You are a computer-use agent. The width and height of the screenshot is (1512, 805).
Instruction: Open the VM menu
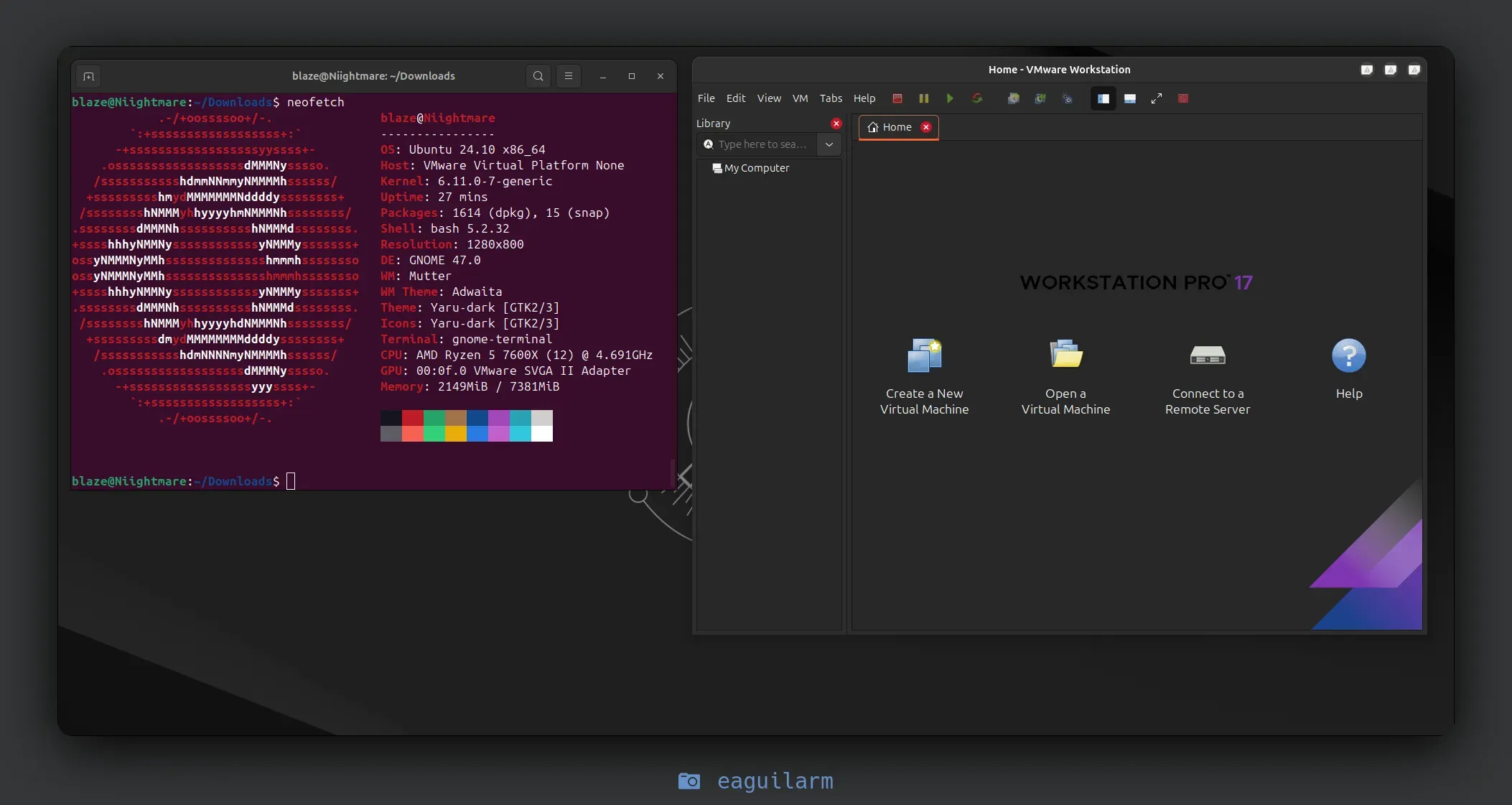point(800,98)
